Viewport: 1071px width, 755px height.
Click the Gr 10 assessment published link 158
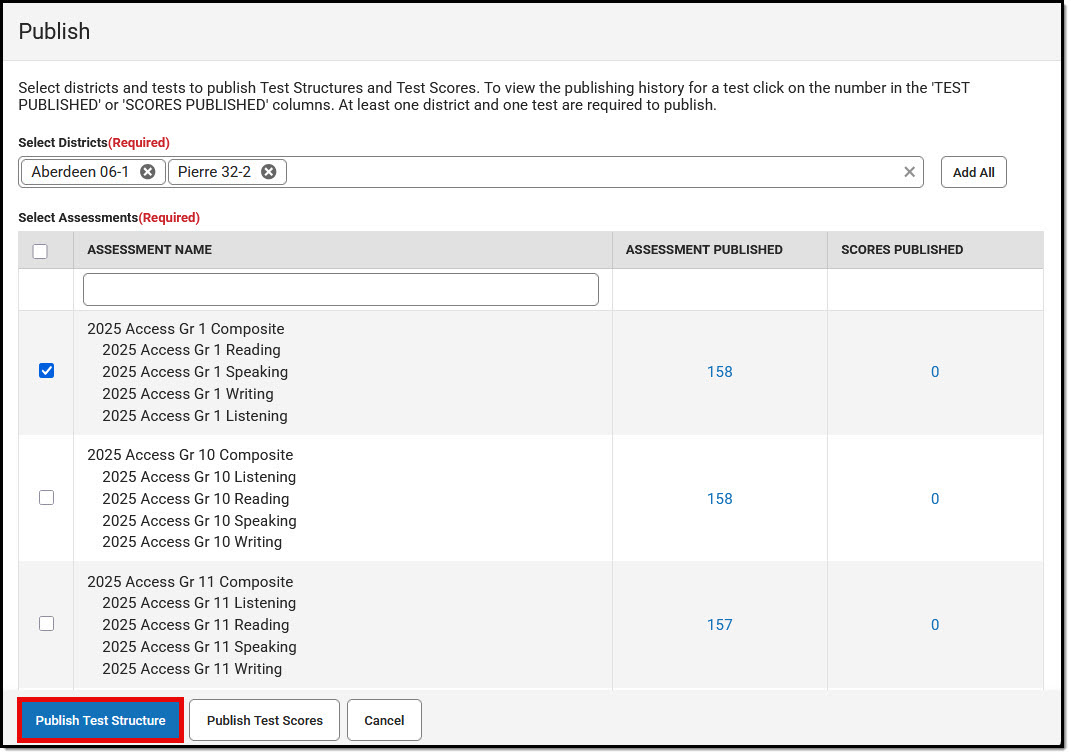pyautogui.click(x=719, y=497)
